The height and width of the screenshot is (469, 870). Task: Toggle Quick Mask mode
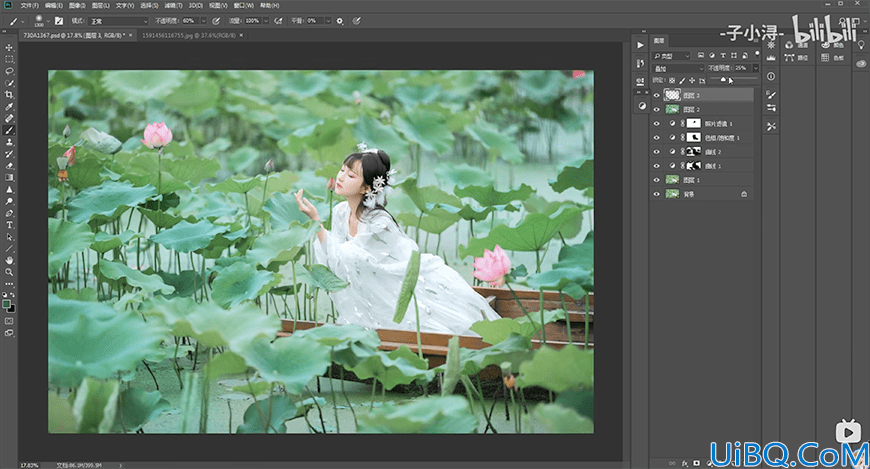coord(9,321)
